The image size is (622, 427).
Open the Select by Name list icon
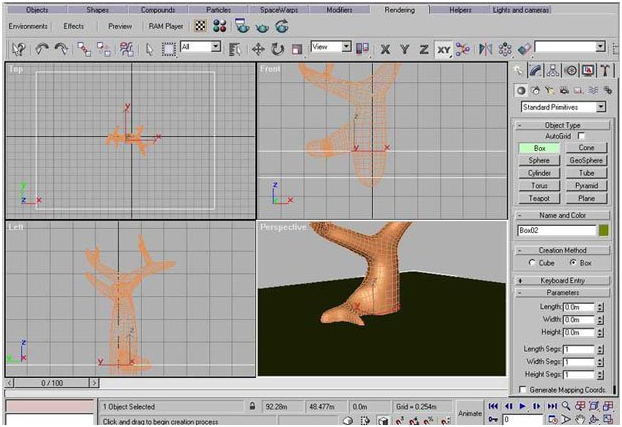coord(234,50)
